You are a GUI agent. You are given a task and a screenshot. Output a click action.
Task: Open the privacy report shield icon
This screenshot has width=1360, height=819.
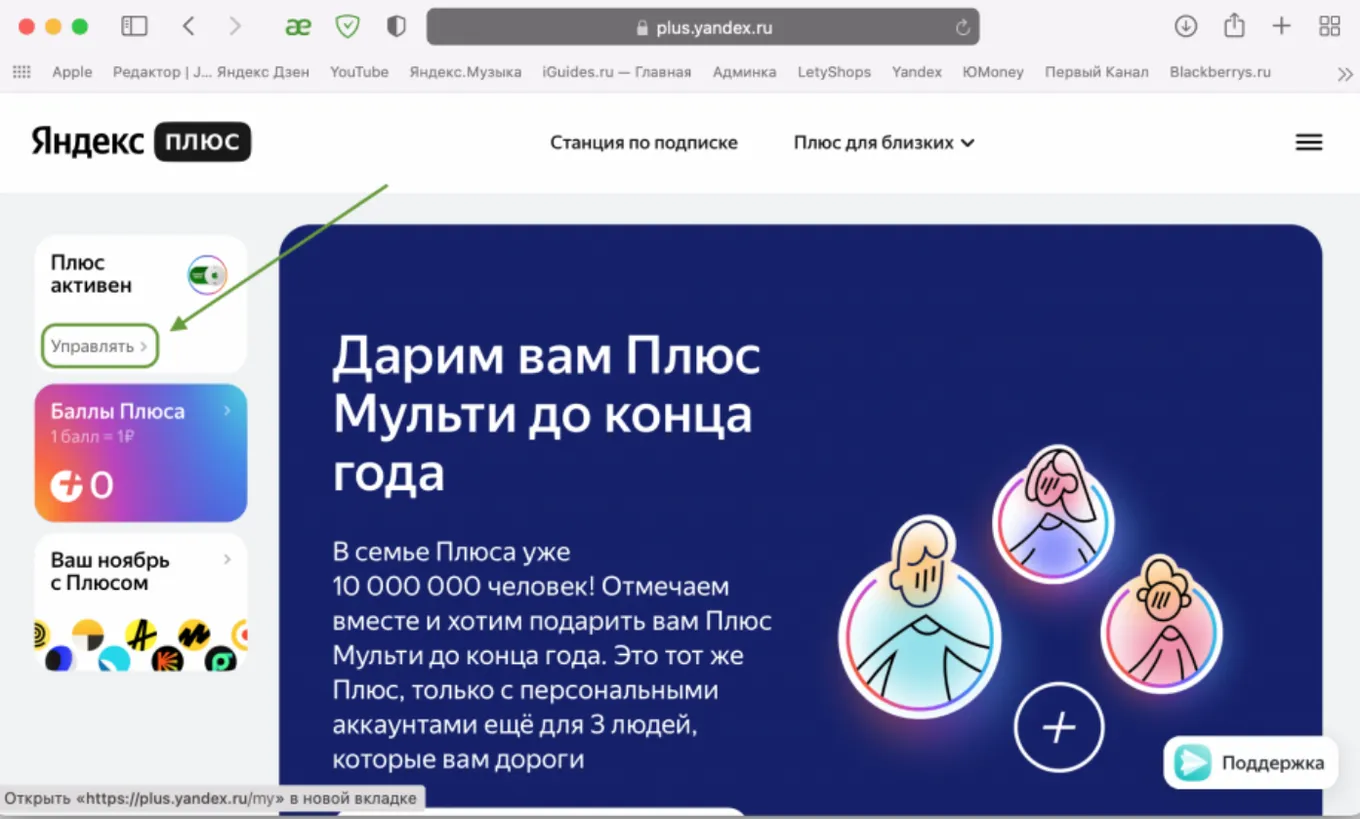396,27
